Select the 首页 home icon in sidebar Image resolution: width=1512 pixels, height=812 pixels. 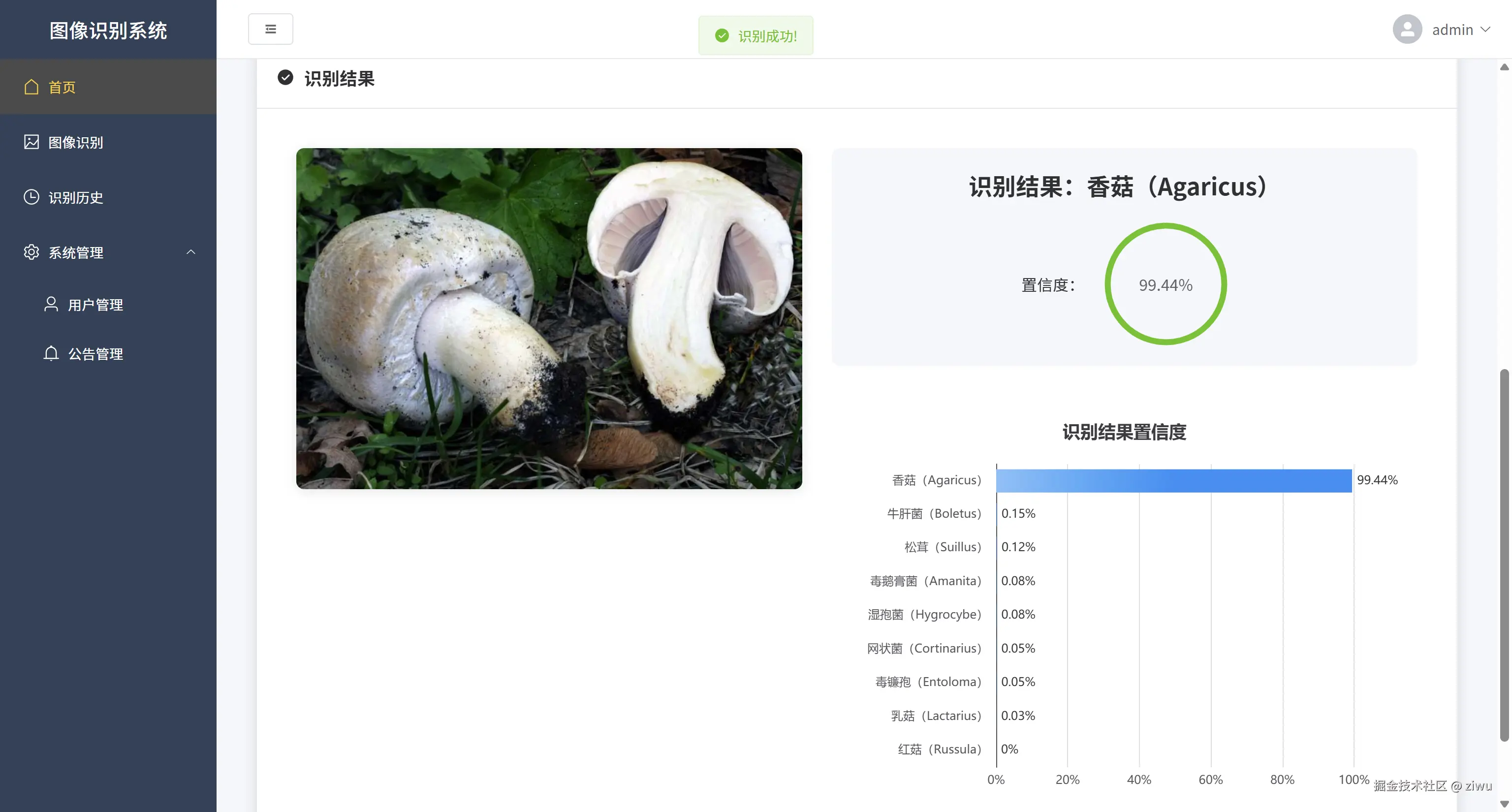[x=31, y=86]
